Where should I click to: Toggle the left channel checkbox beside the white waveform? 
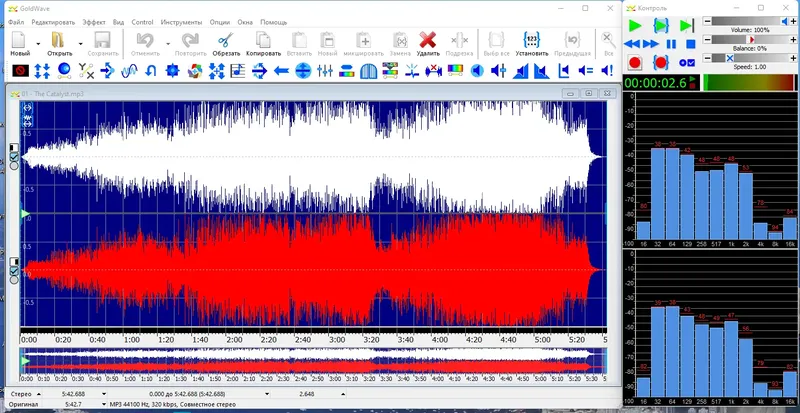pos(14,158)
